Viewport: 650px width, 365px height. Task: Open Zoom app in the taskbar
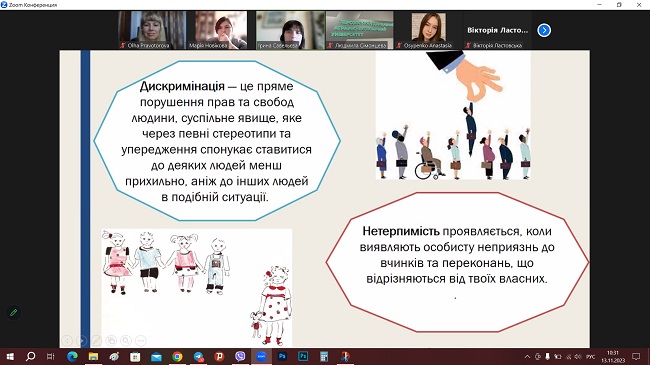(261, 356)
